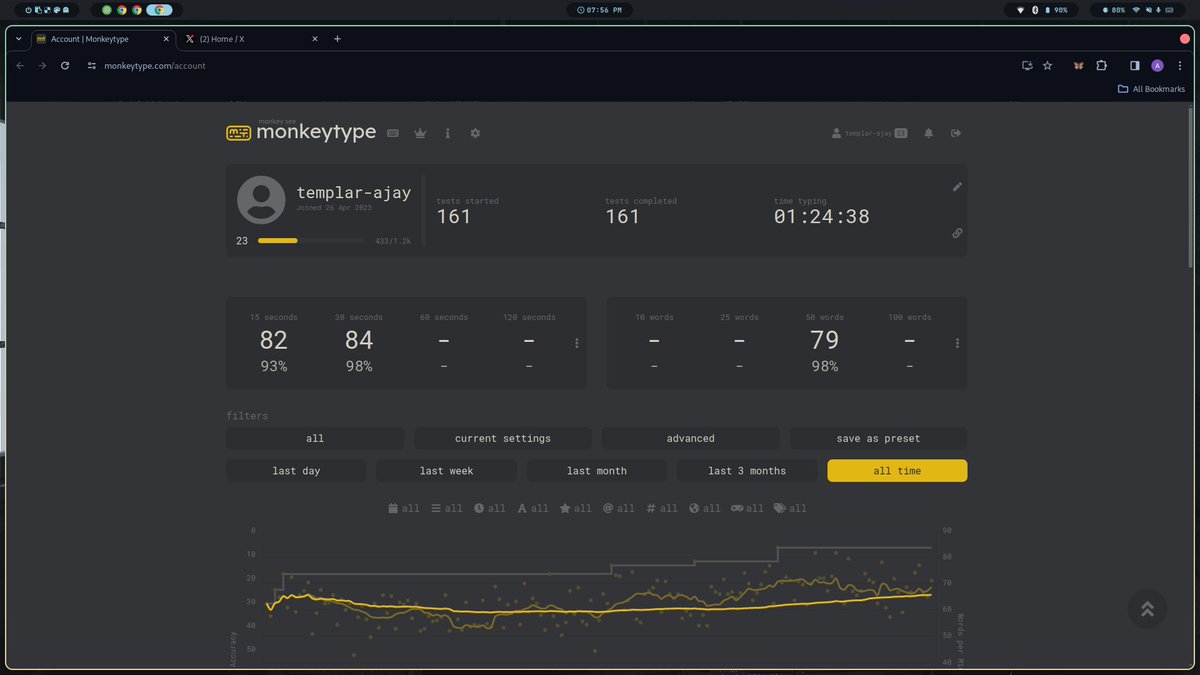The width and height of the screenshot is (1200, 675).
Task: Bookmark this page with the star
Action: (x=1047, y=65)
